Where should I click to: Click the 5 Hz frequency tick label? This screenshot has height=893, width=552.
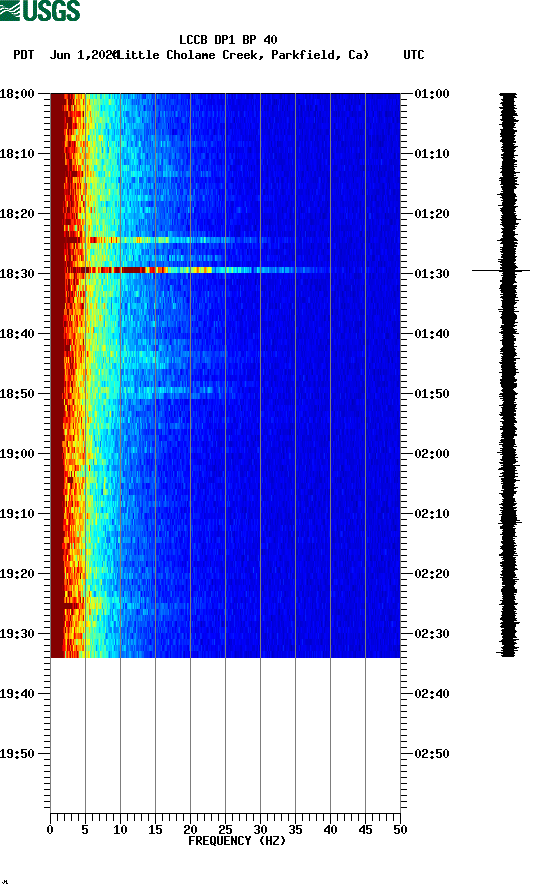(85, 830)
